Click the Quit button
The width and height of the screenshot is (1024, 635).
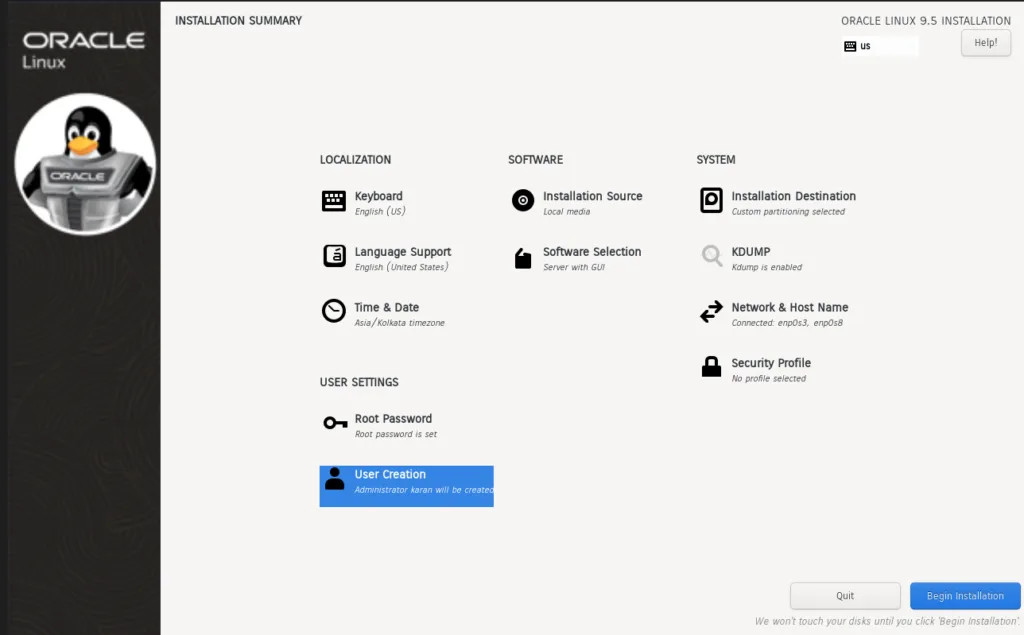(844, 596)
